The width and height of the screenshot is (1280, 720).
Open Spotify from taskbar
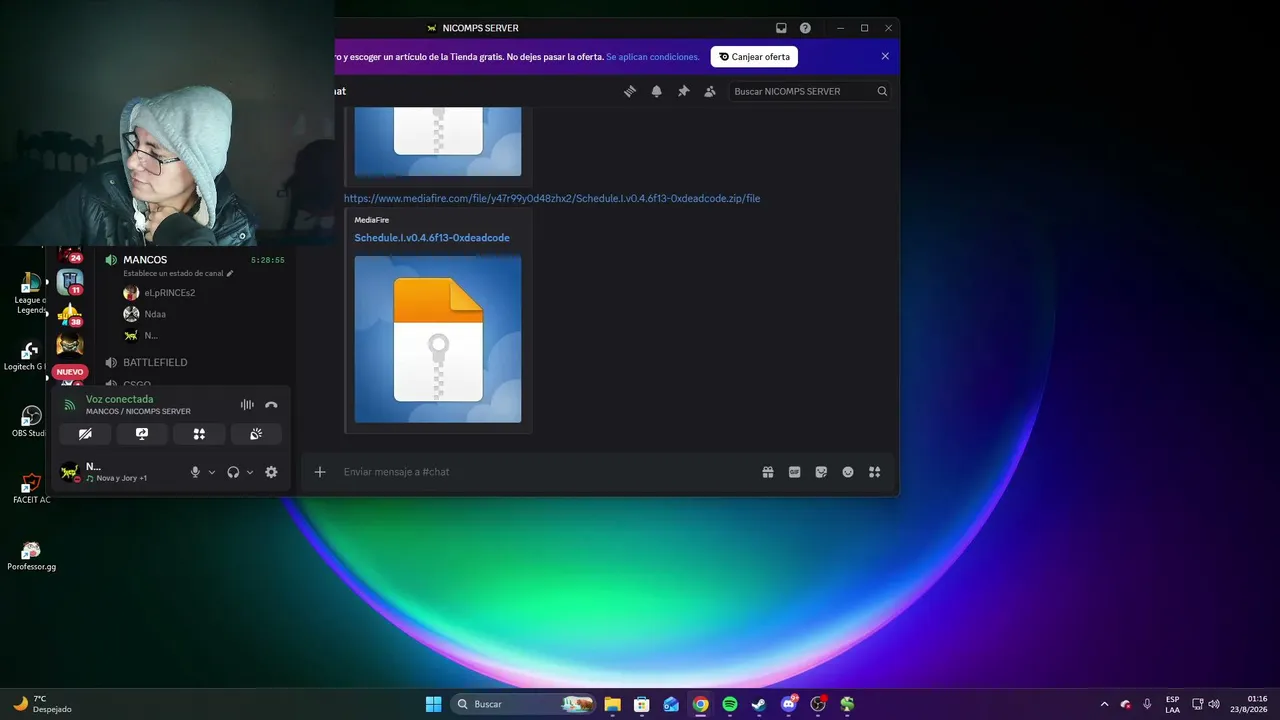click(730, 704)
